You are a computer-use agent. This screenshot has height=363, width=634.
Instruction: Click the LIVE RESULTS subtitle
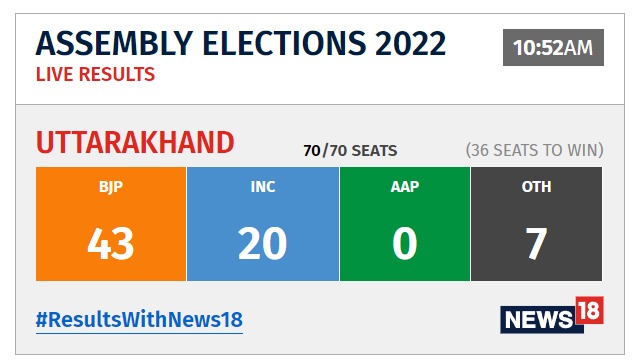[x=95, y=74]
